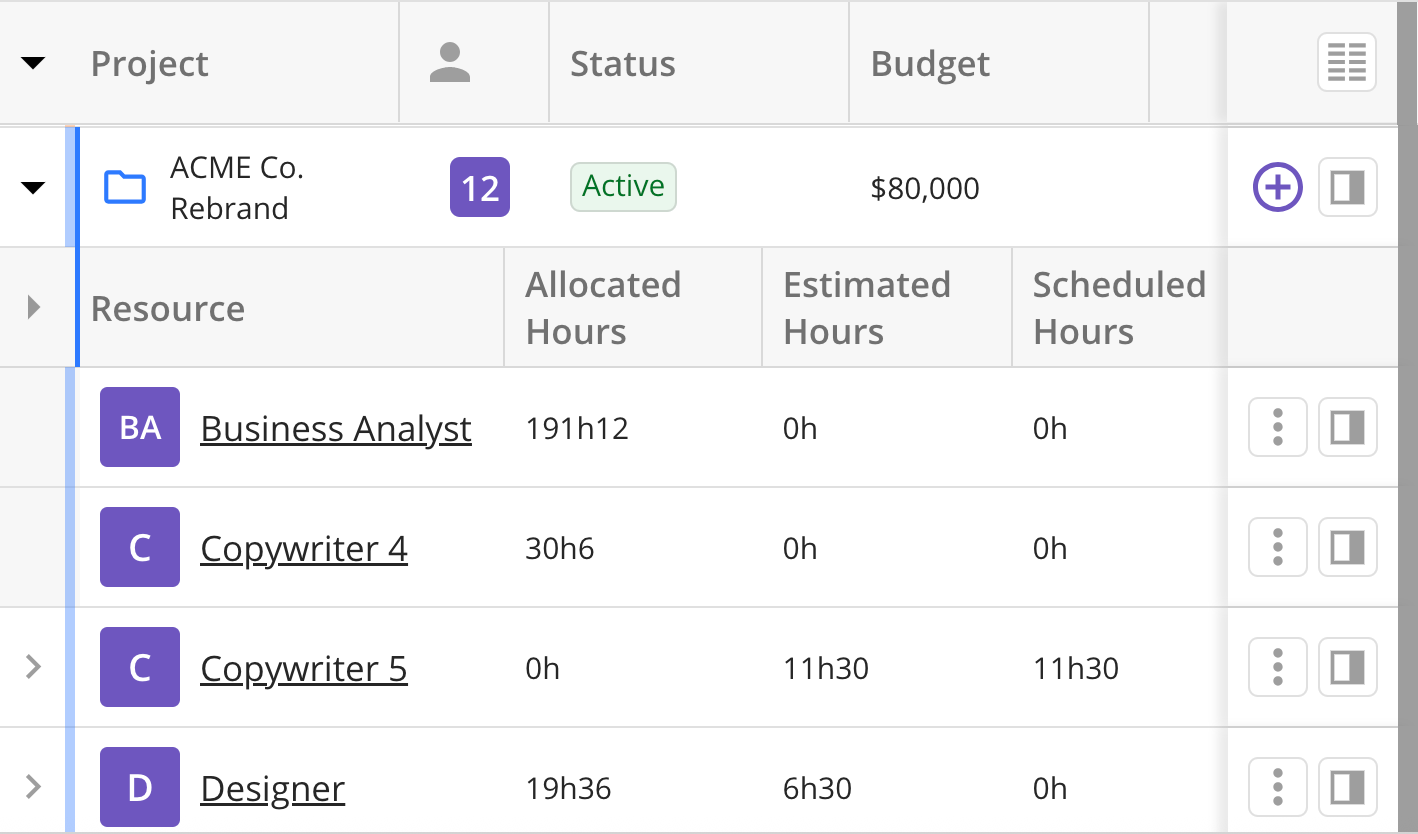Toggle side panel for Copywriter 4 row
The image size is (1418, 834).
(x=1347, y=547)
